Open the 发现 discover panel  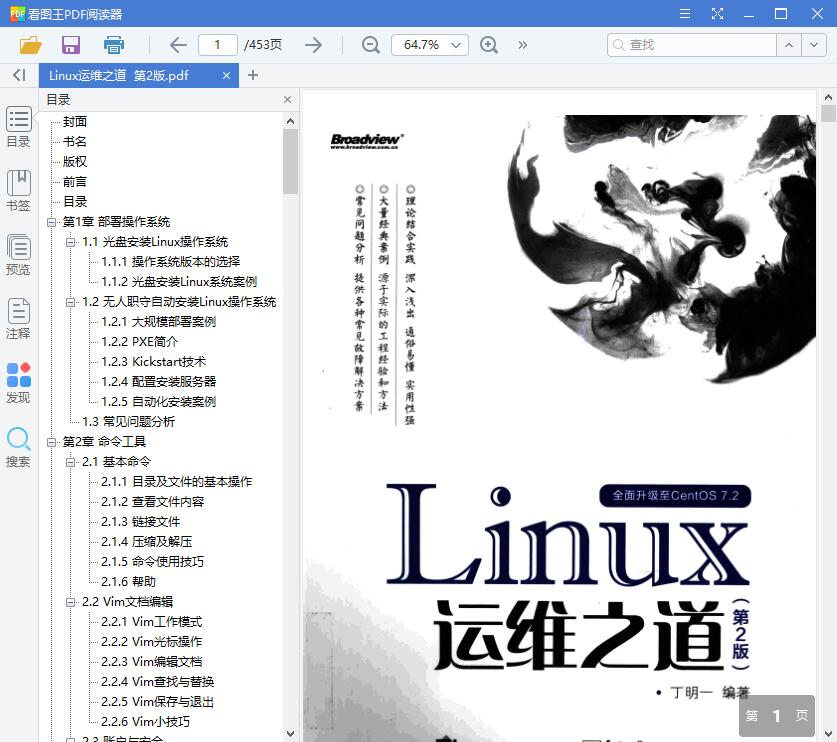(19, 383)
